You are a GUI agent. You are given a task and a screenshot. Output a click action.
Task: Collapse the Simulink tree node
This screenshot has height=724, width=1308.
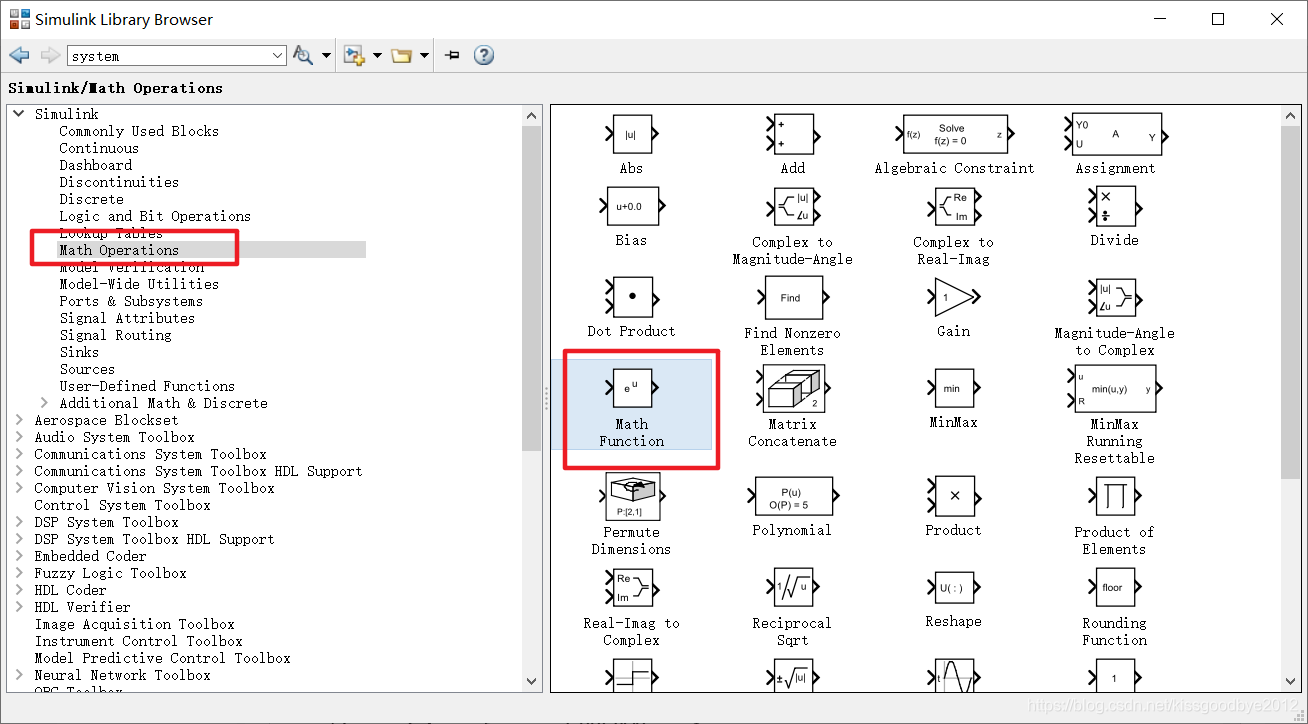coord(19,114)
